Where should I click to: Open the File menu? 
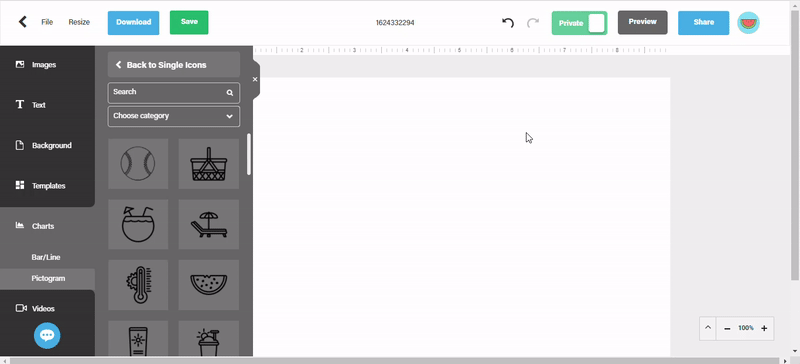pos(47,22)
